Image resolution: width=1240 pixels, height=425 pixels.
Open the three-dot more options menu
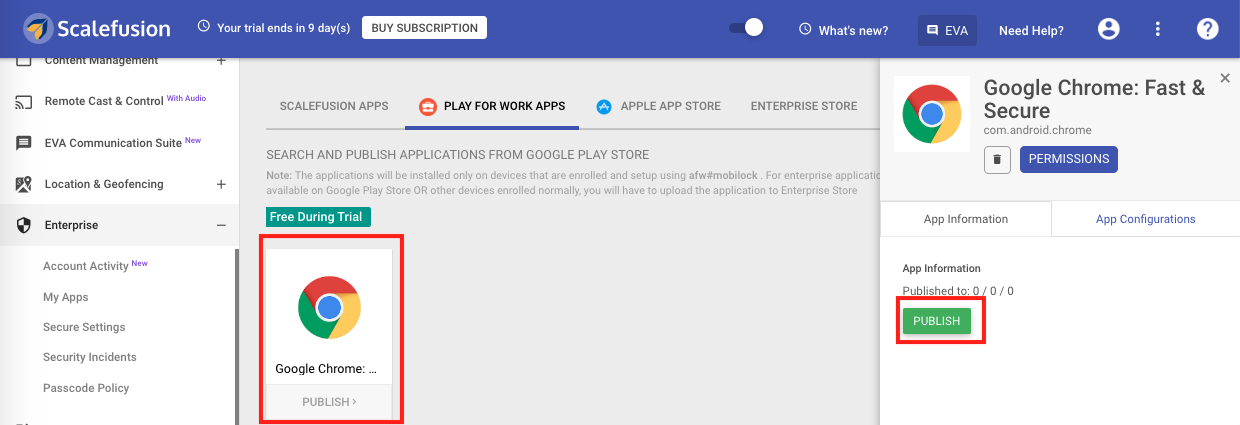click(1158, 29)
